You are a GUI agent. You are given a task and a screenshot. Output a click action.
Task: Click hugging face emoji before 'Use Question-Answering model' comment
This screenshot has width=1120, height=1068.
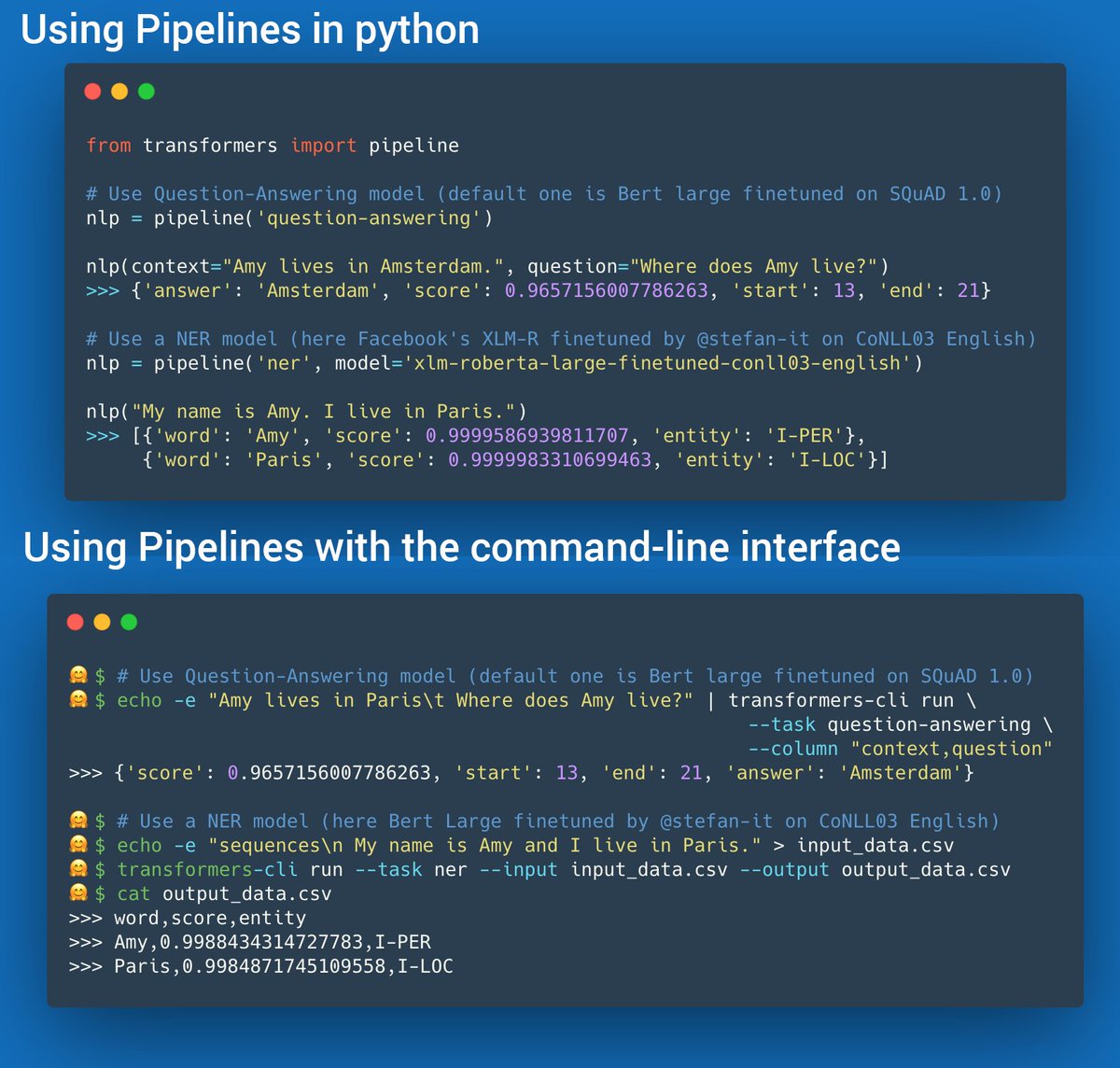point(77,675)
